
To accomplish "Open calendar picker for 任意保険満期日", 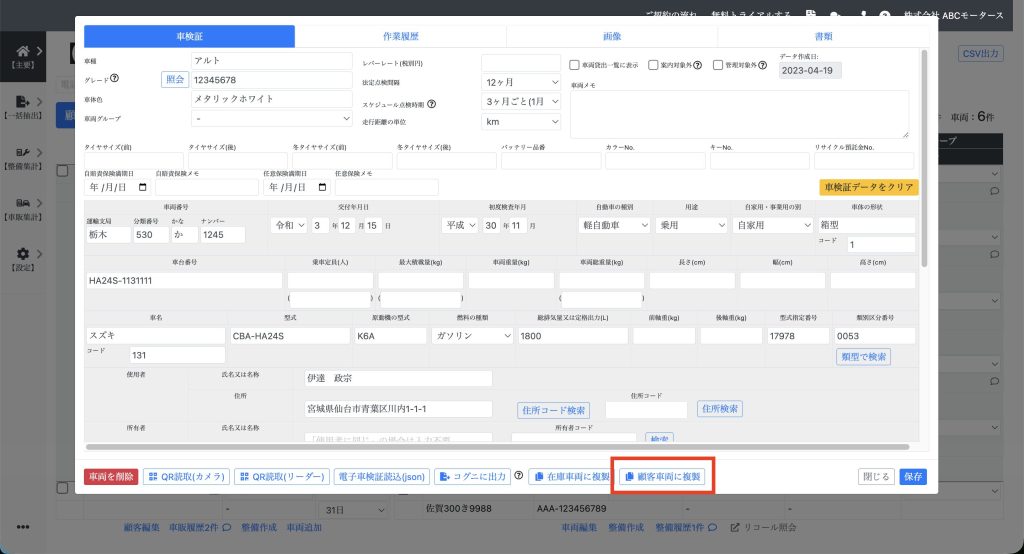I will point(322,187).
